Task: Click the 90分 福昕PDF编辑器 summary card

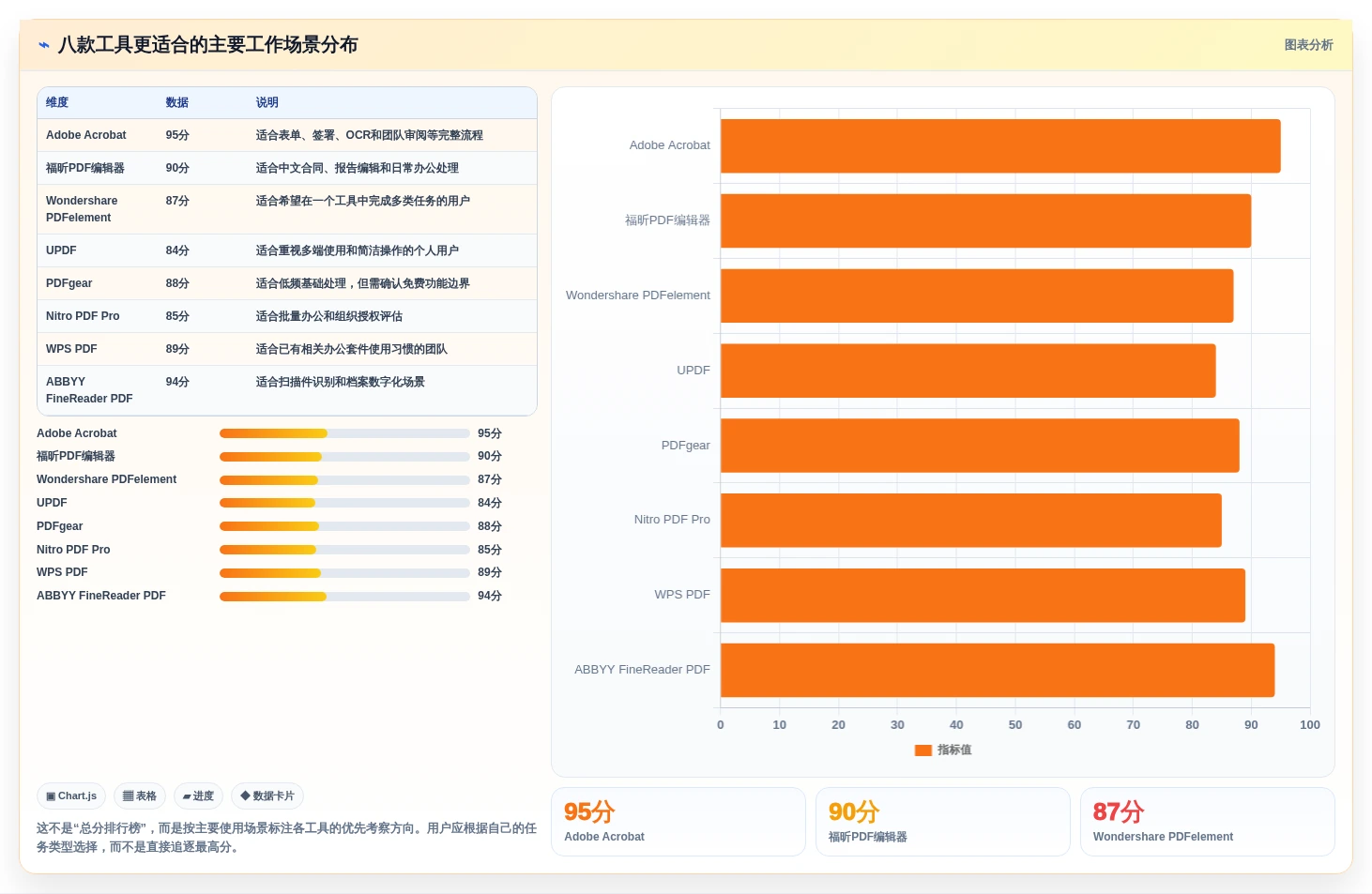Action: (943, 822)
